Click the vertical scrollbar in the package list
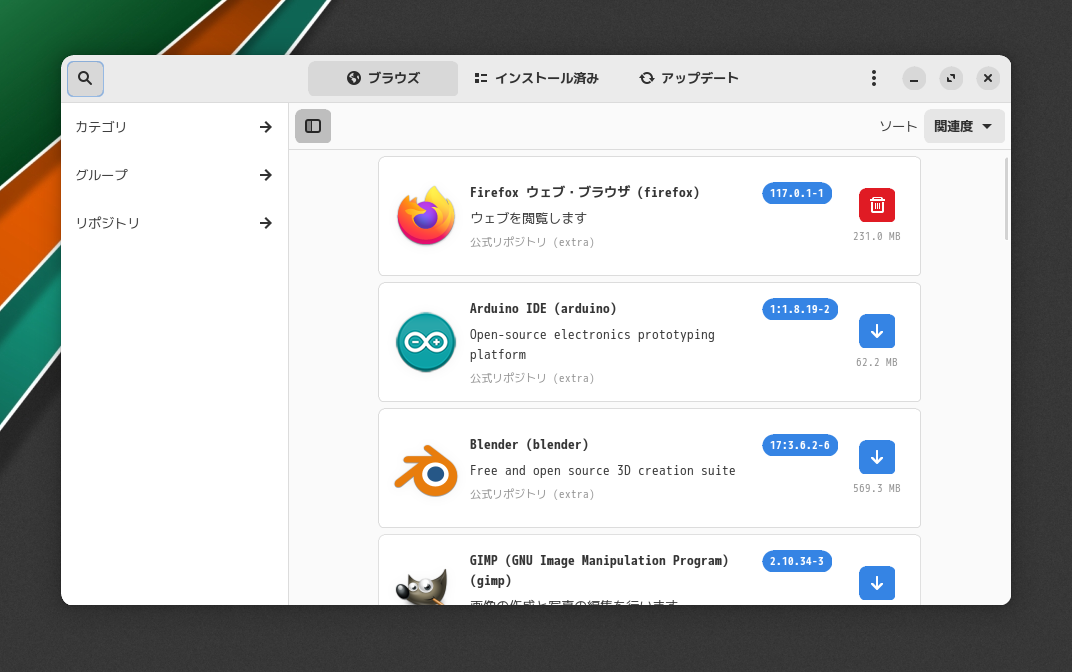Image resolution: width=1072 pixels, height=672 pixels. (1006, 199)
